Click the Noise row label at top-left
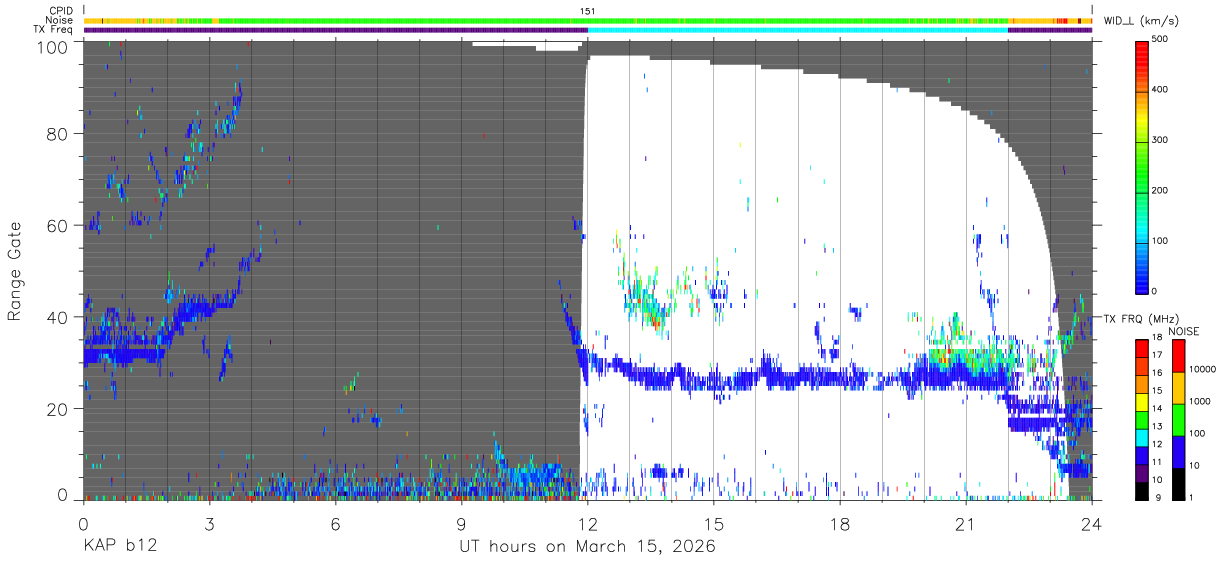Image resolution: width=1228 pixels, height=567 pixels. pos(59,20)
